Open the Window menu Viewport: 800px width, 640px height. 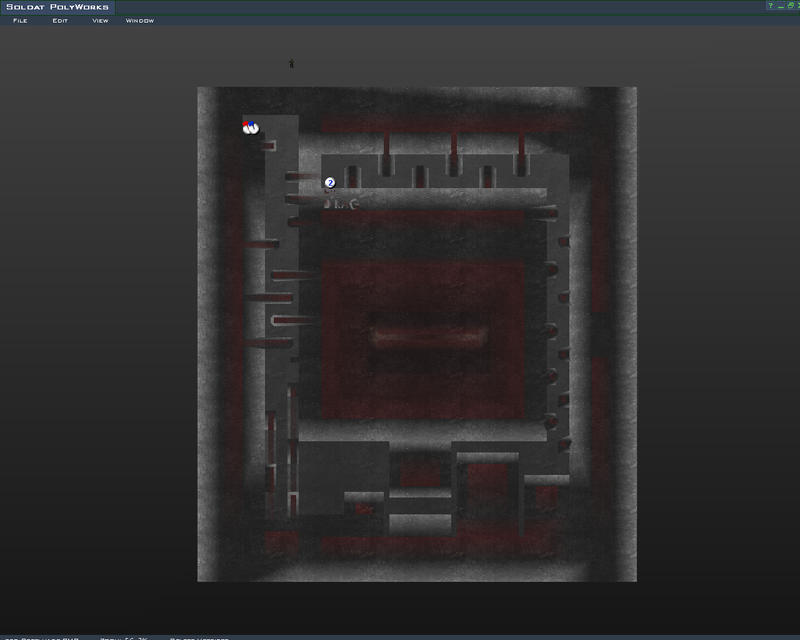pyautogui.click(x=140, y=20)
